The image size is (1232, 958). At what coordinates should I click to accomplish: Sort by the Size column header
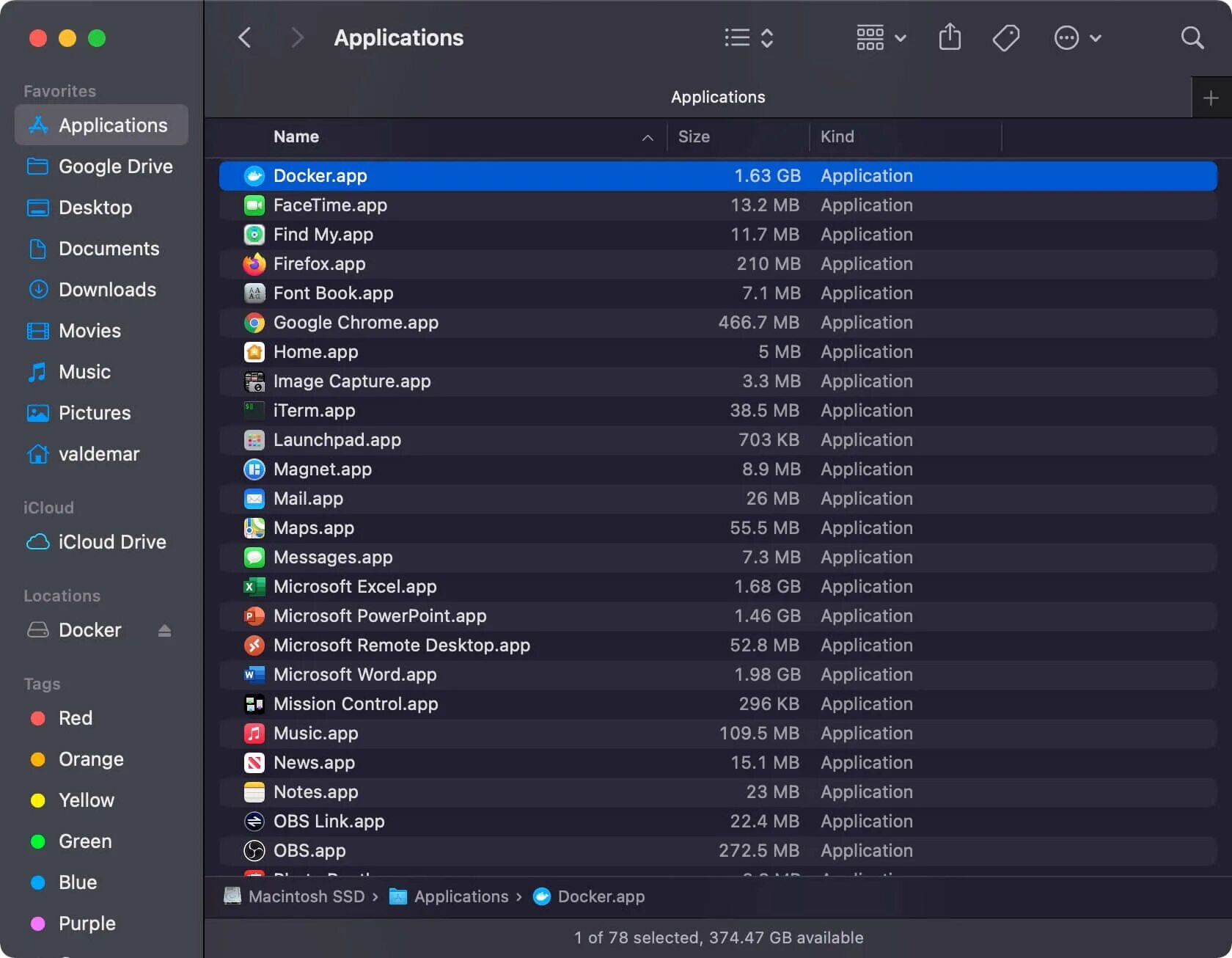coord(694,136)
